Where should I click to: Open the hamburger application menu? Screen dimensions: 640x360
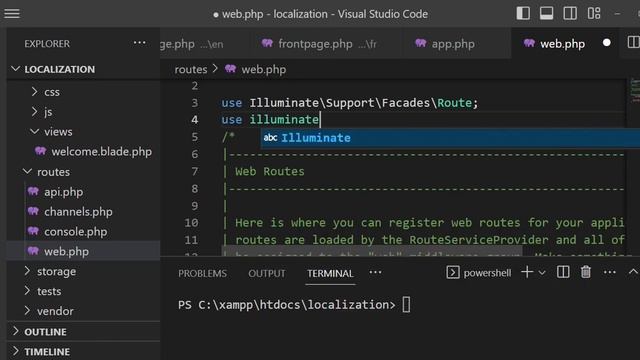coord(12,13)
